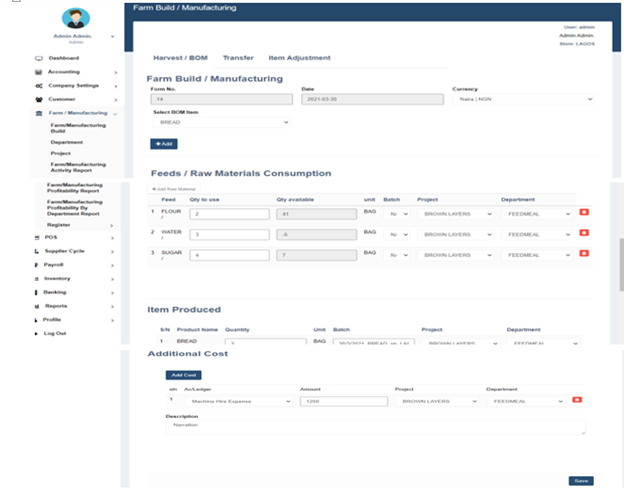The height and width of the screenshot is (497, 624).
Task: Click the Description narration box
Action: click(x=376, y=427)
